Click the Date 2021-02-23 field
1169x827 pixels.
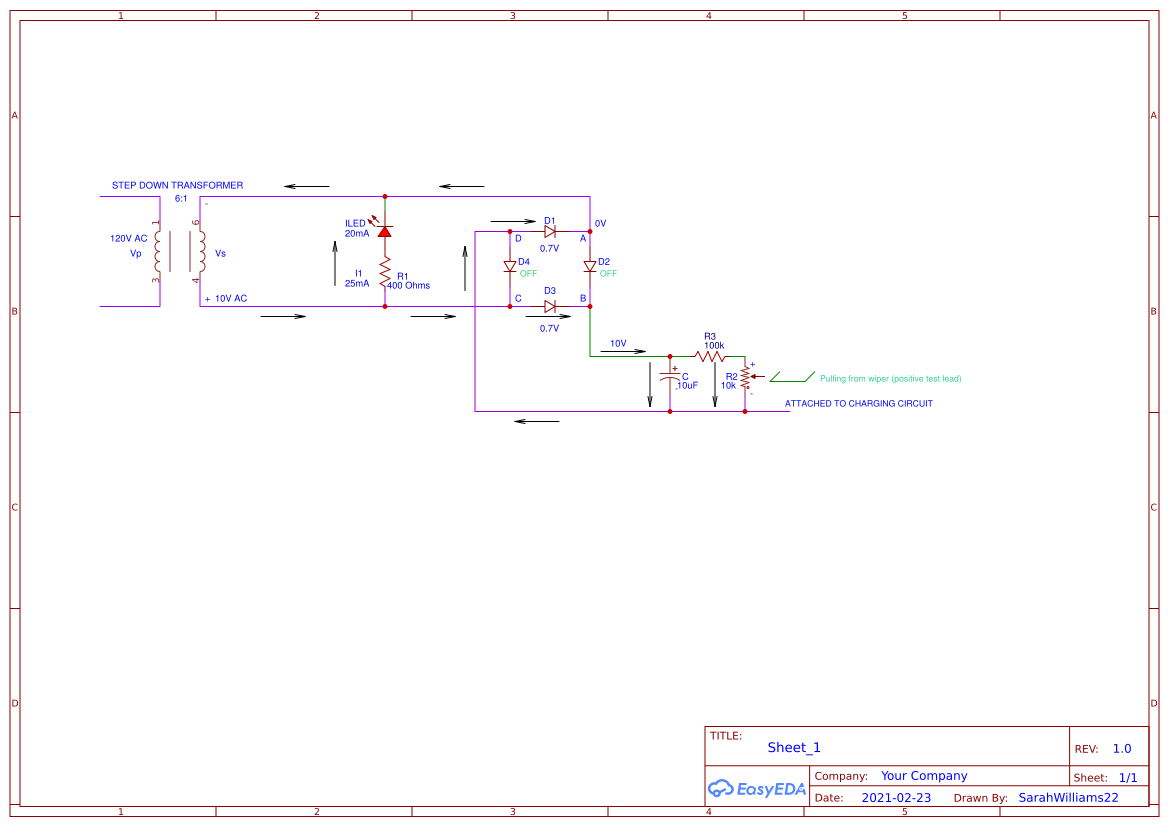(895, 797)
